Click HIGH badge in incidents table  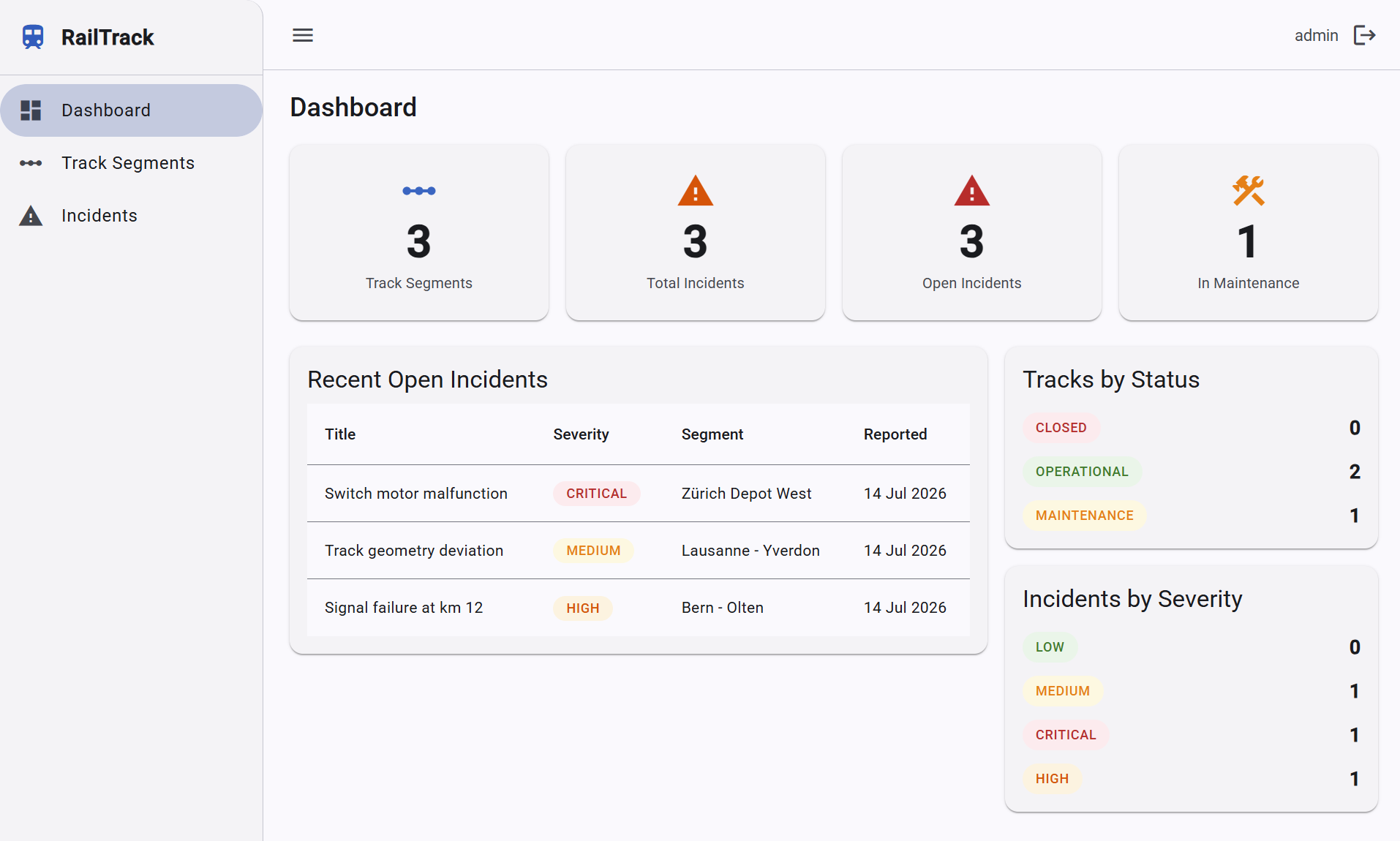(x=583, y=608)
